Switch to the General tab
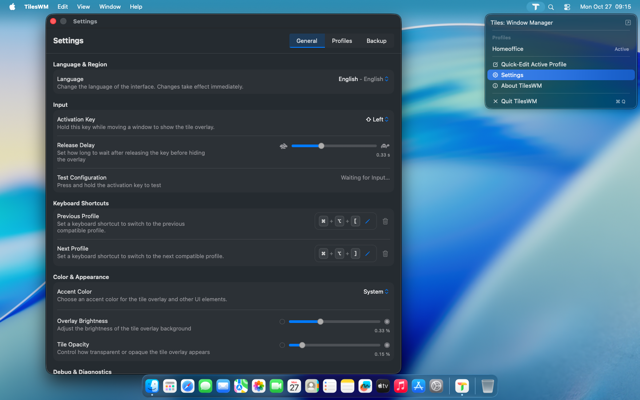 (x=307, y=41)
